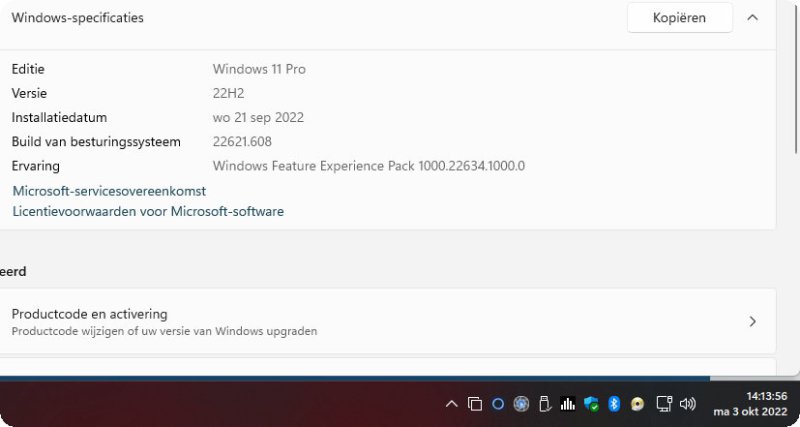The height and width of the screenshot is (427, 800).
Task: Click the overlapping-squares tray icon
Action: pyautogui.click(x=475, y=404)
